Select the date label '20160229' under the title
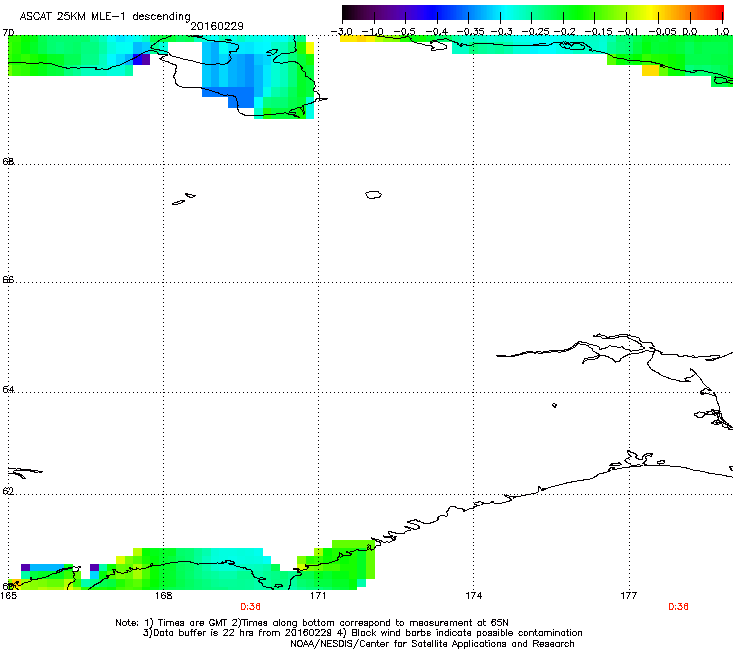Viewport: 740px width, 650px height. click(x=217, y=26)
